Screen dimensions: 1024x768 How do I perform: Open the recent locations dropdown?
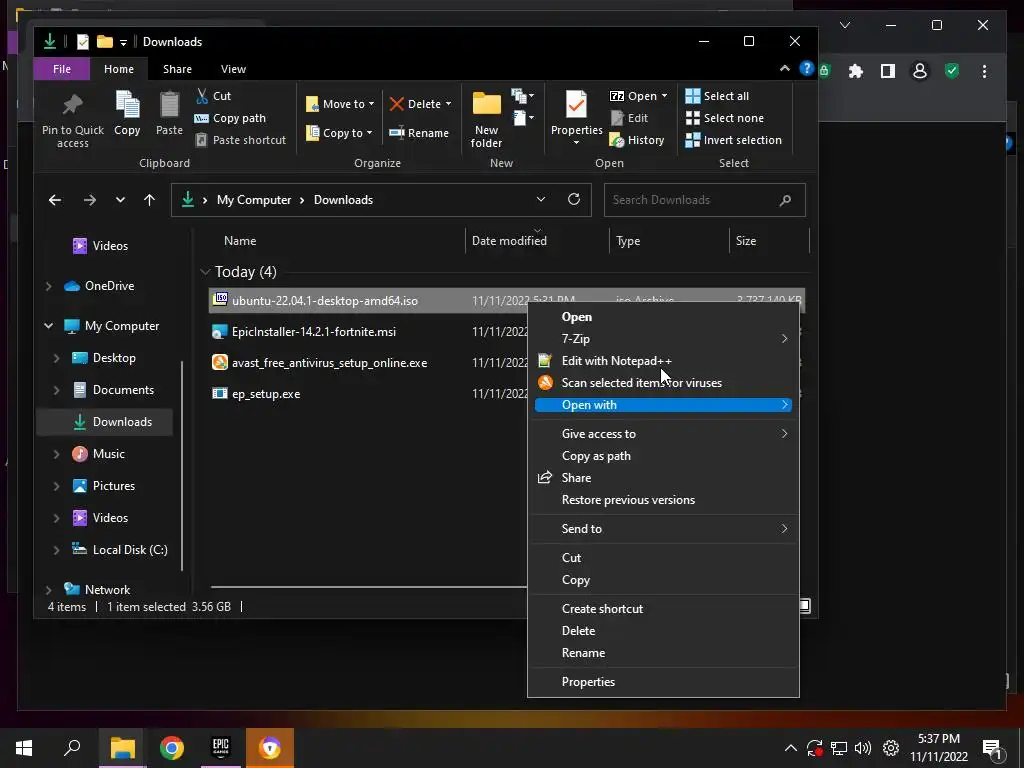click(120, 200)
